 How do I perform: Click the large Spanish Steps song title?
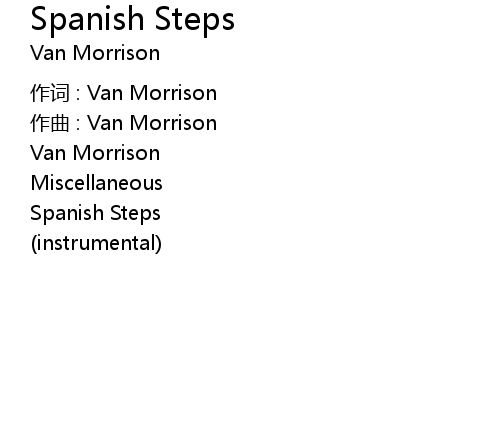point(132,20)
